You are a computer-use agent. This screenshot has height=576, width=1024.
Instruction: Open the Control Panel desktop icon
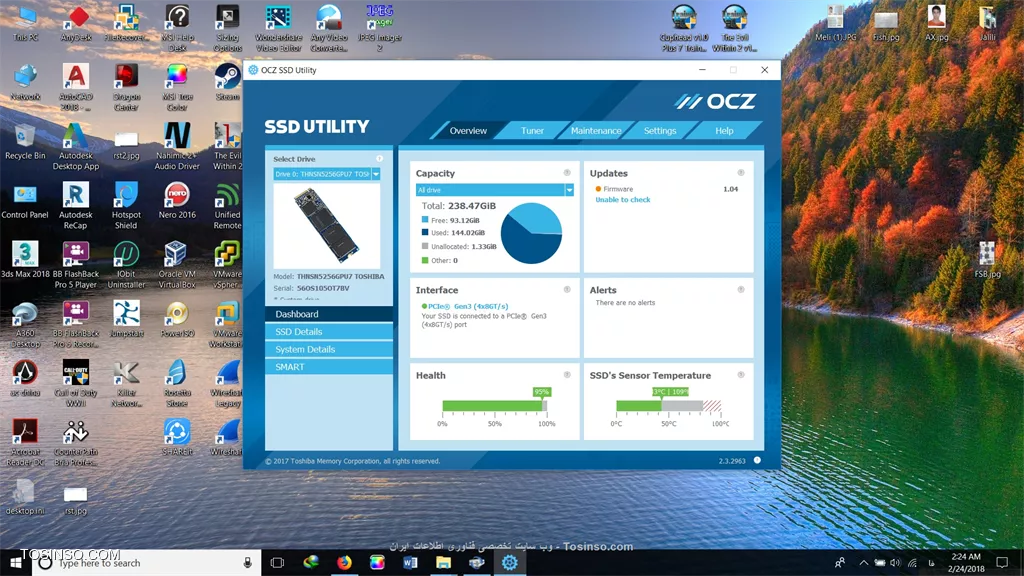point(25,201)
